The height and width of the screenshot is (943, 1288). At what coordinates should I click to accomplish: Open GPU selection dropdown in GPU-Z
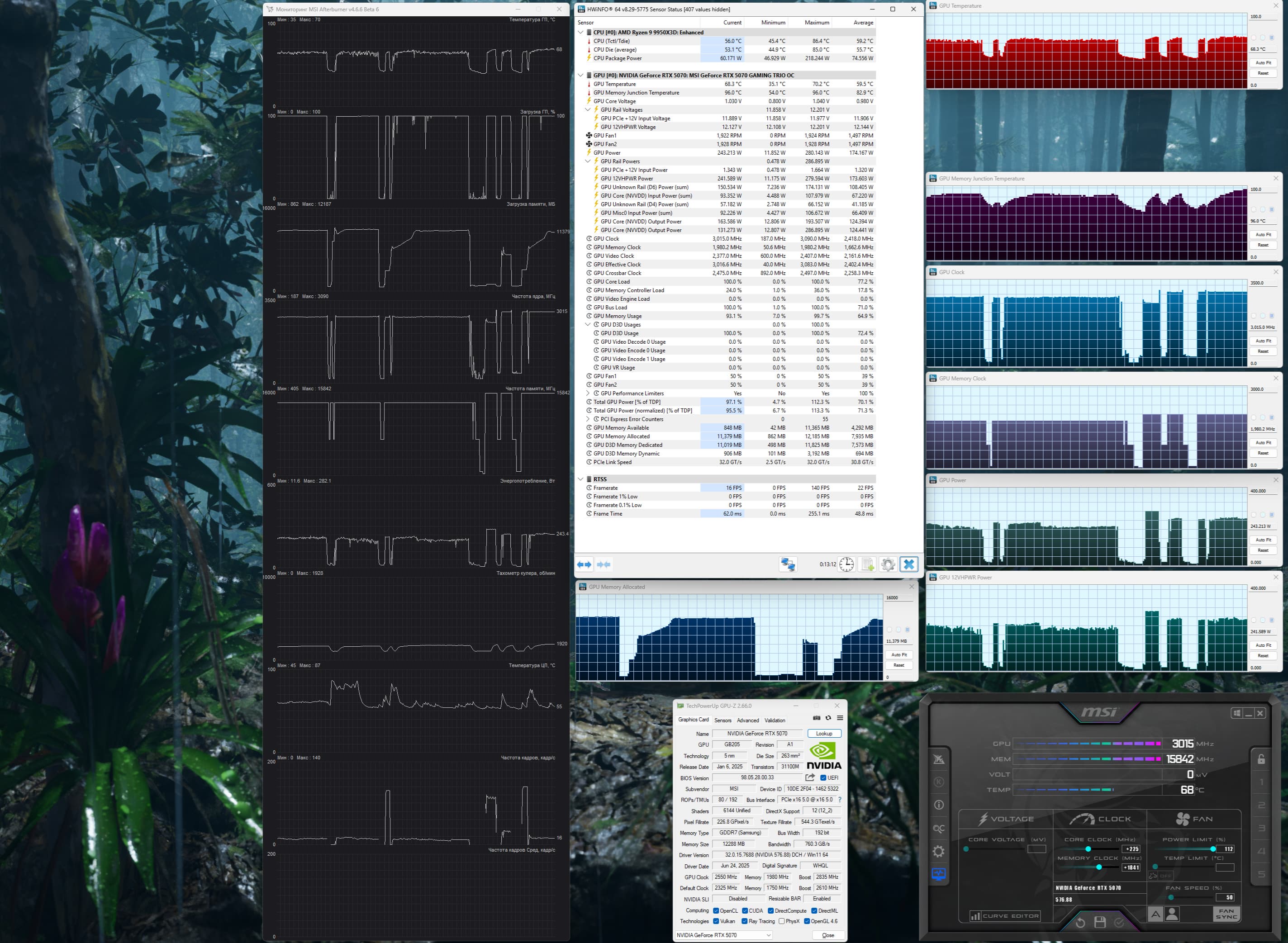coord(724,935)
